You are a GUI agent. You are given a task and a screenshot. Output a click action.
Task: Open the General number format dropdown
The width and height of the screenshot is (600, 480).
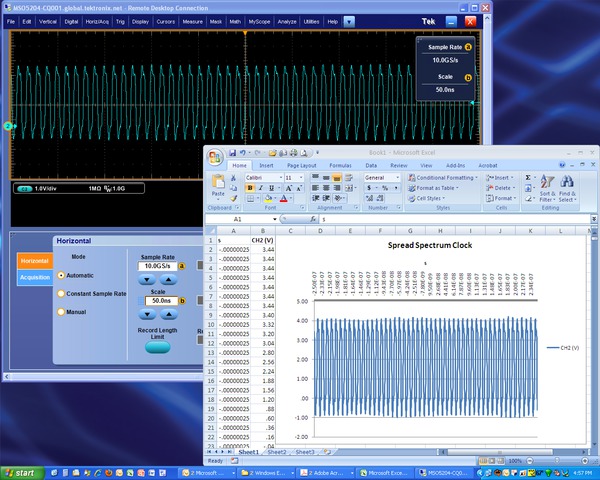pyautogui.click(x=397, y=177)
